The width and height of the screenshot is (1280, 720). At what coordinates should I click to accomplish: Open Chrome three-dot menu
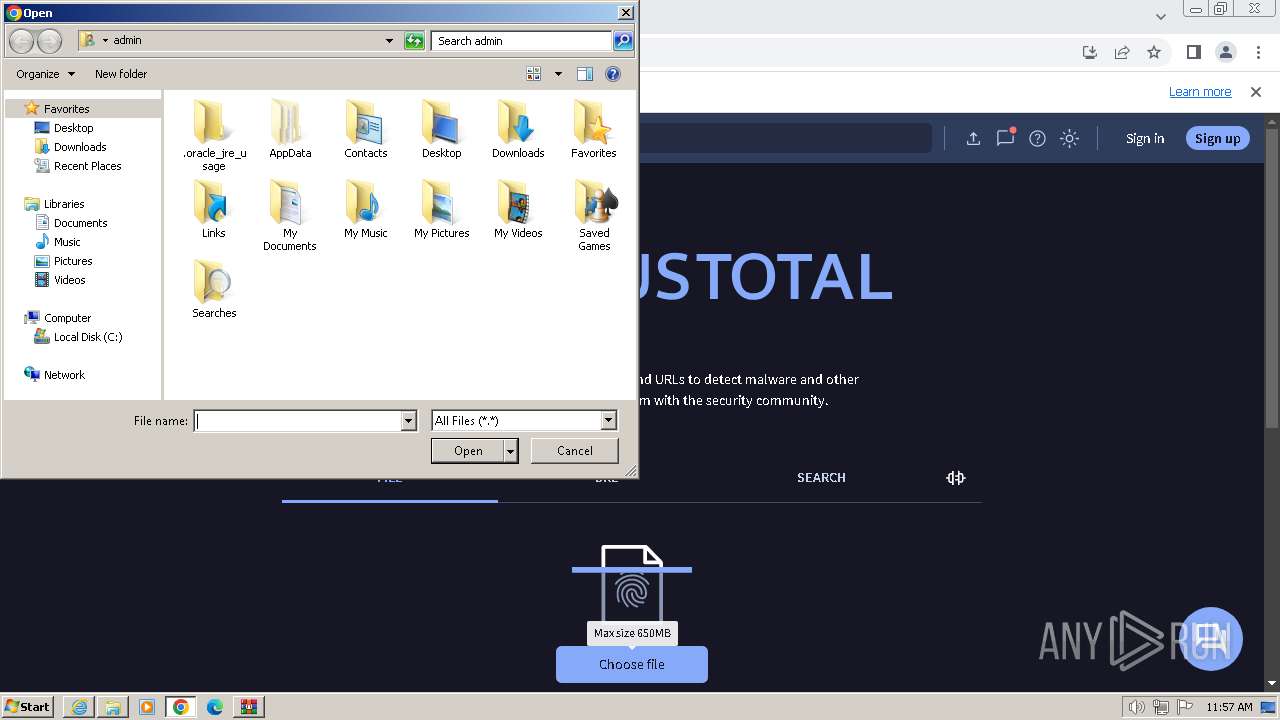click(x=1258, y=52)
